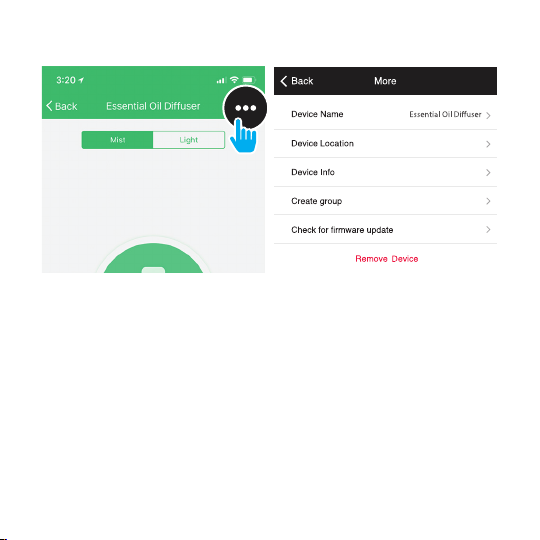
Task: Click the More title in black header
Action: (385, 81)
